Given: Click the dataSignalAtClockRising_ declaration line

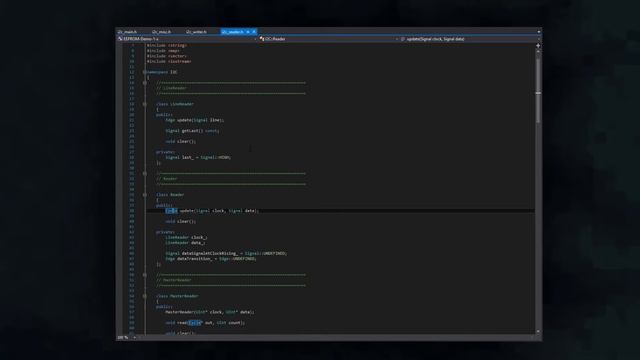Looking at the screenshot, I should (x=226, y=253).
